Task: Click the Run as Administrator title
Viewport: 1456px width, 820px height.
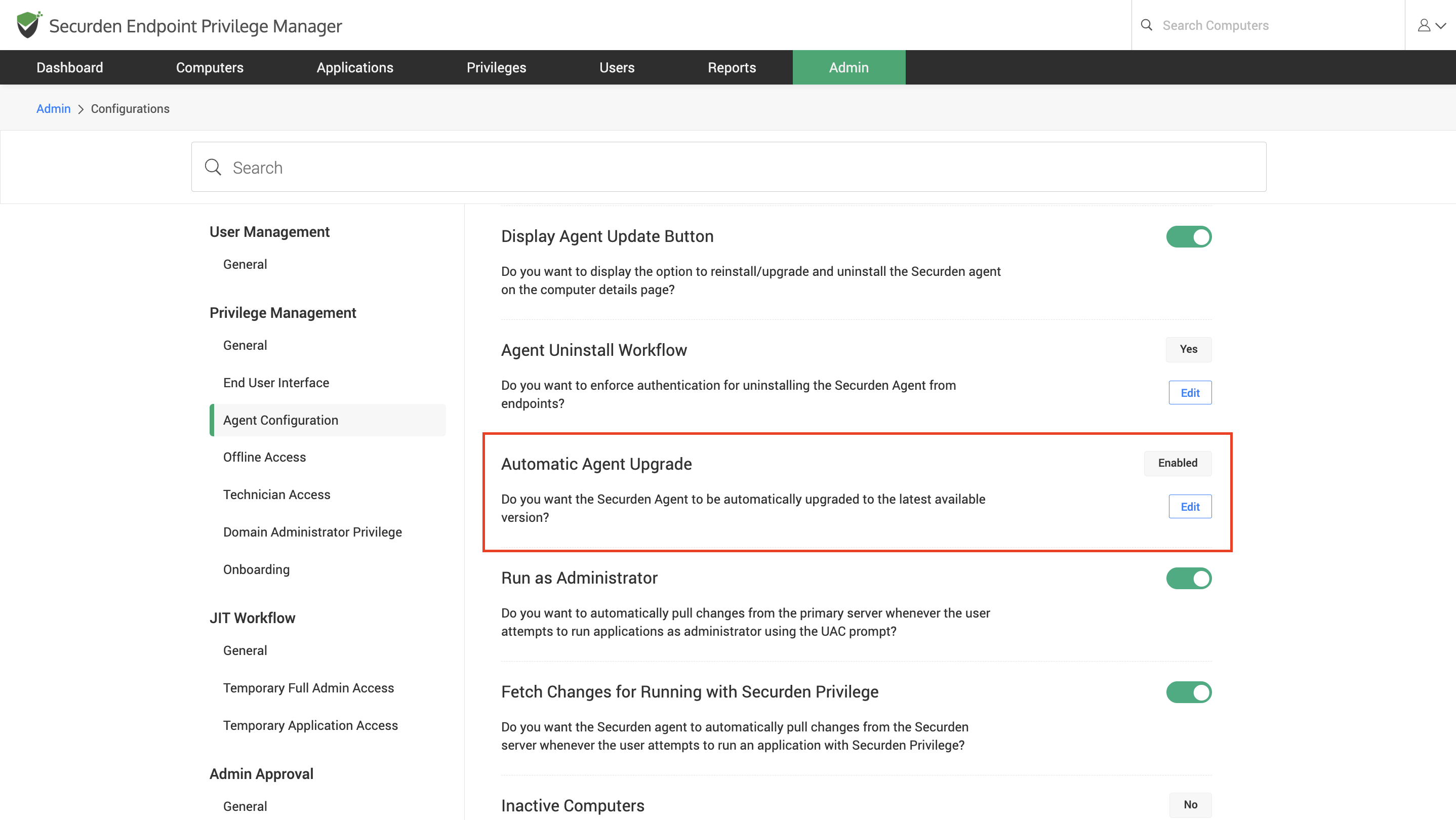Action: pos(579,578)
